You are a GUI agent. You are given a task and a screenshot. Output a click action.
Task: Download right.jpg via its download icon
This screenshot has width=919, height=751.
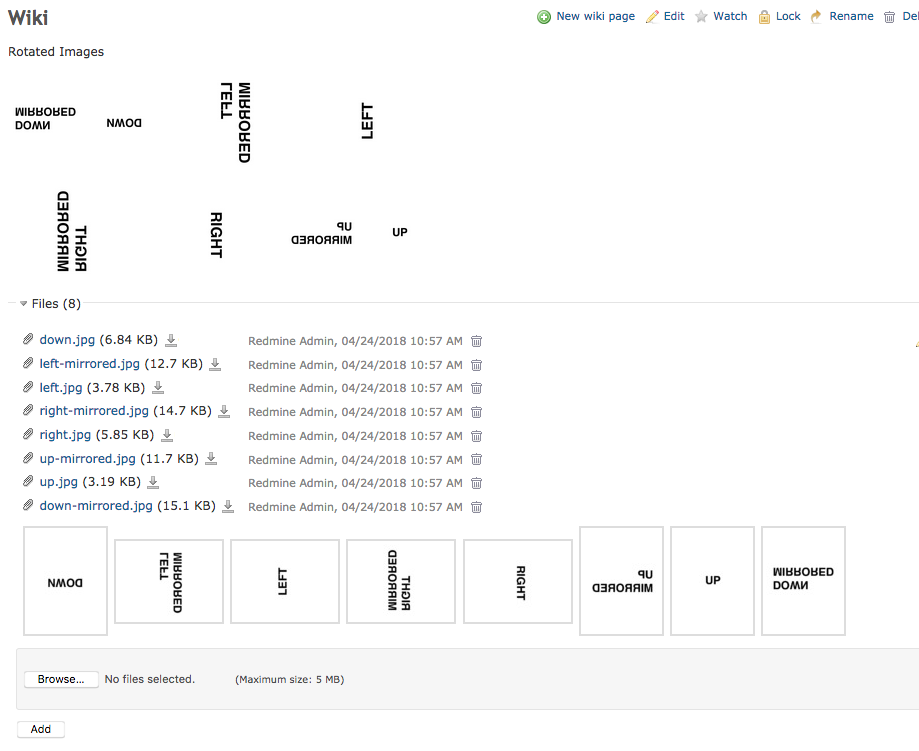[x=167, y=435]
